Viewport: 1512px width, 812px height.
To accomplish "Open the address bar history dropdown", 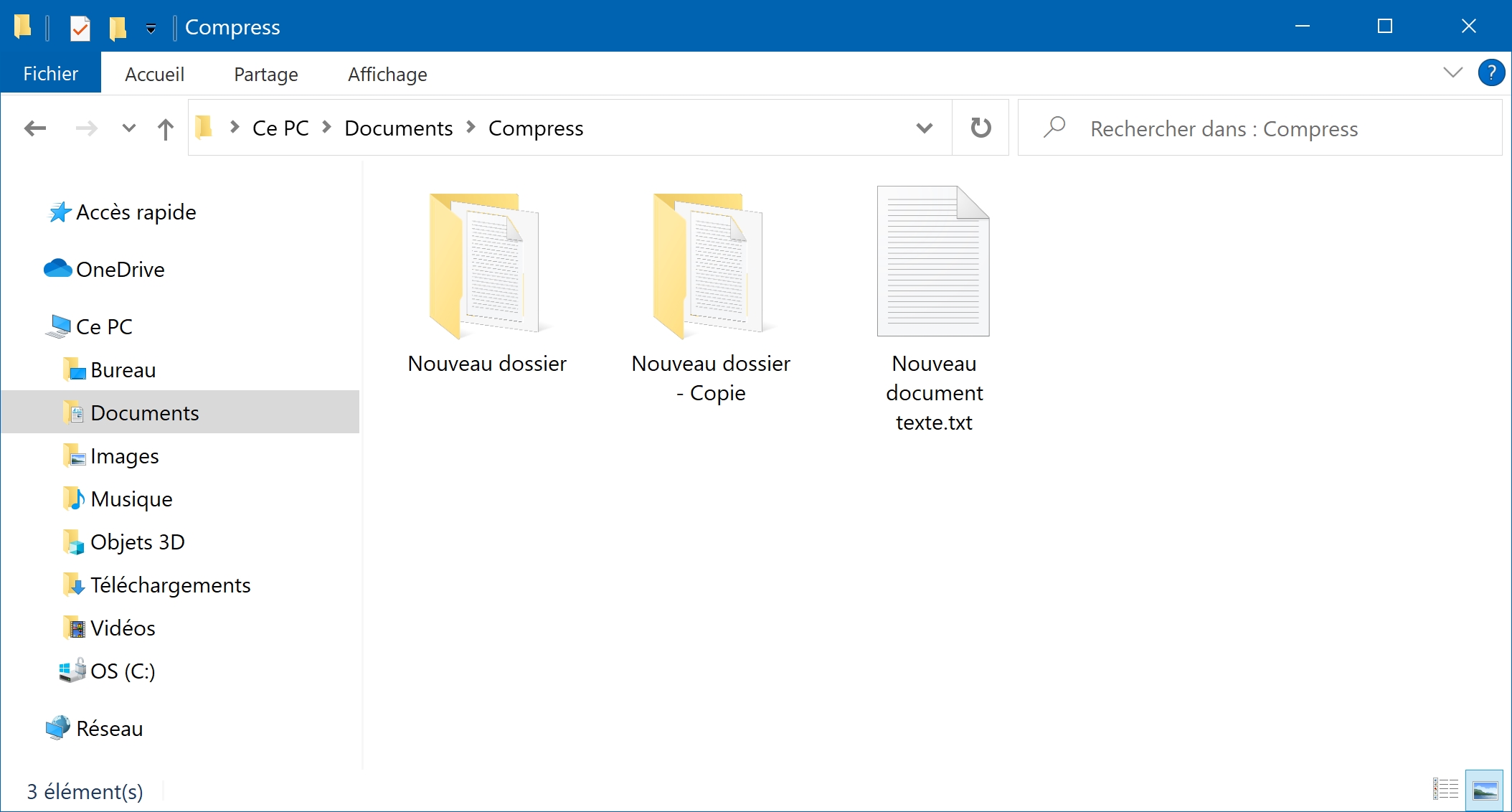I will [925, 128].
